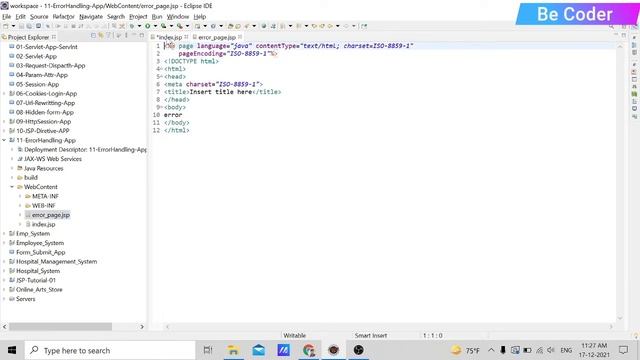The image size is (640, 360).
Task: Open the dropdown next to New icon
Action: point(13,26)
